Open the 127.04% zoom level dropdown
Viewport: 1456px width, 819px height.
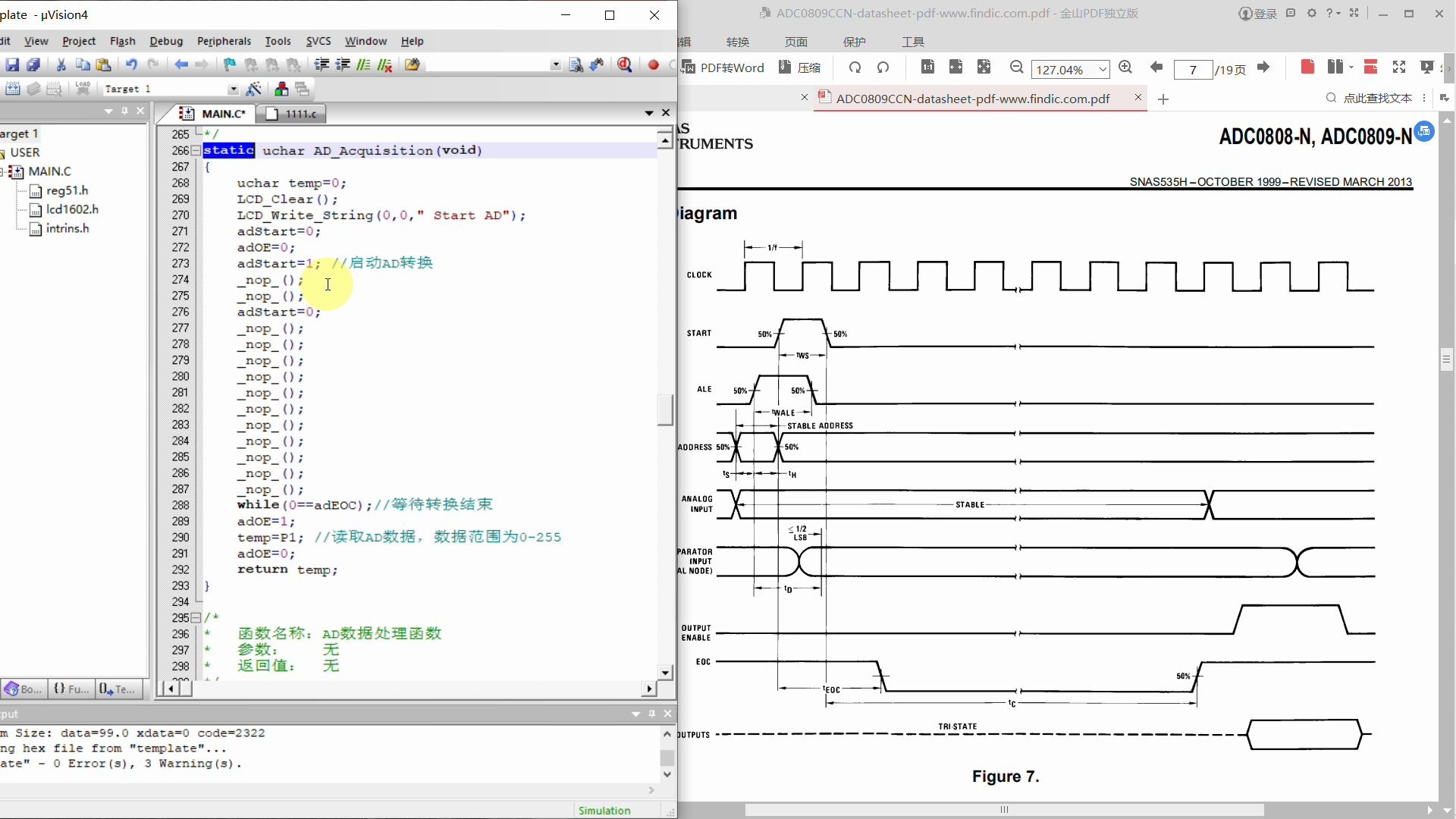click(x=1103, y=70)
